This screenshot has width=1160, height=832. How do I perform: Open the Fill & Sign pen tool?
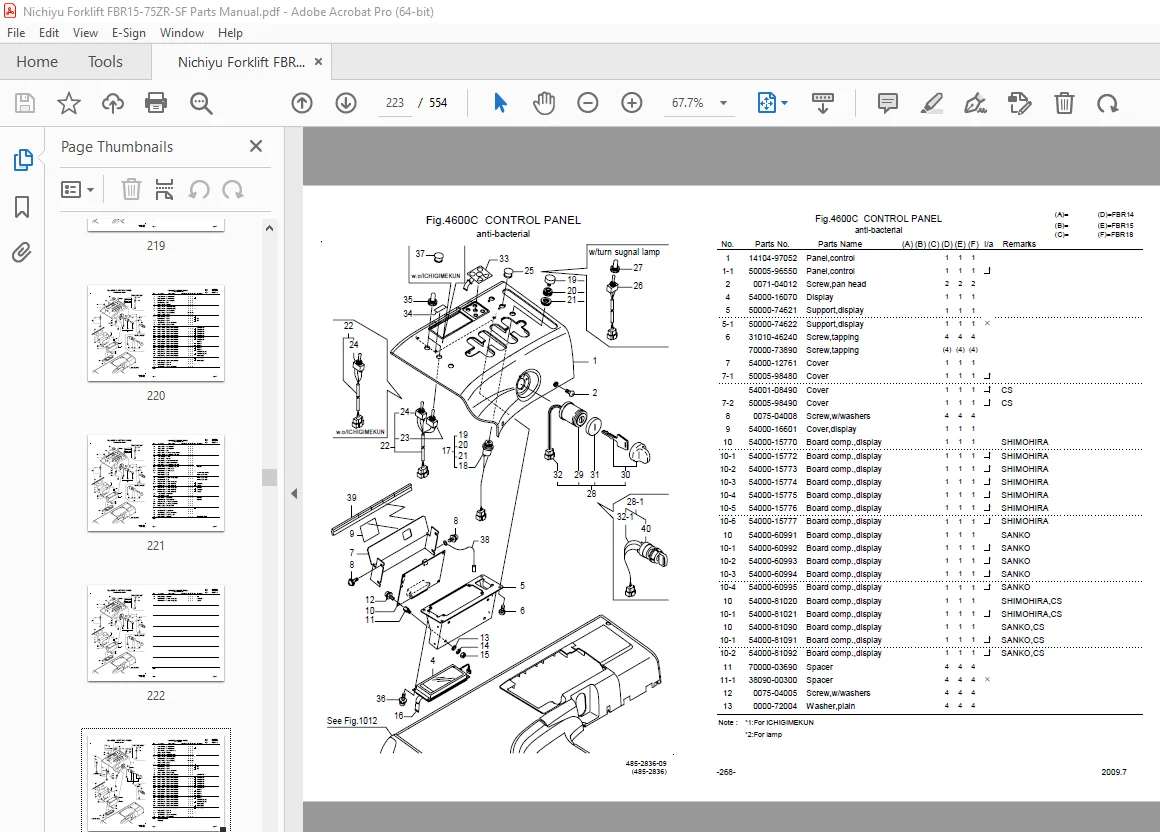click(x=975, y=103)
